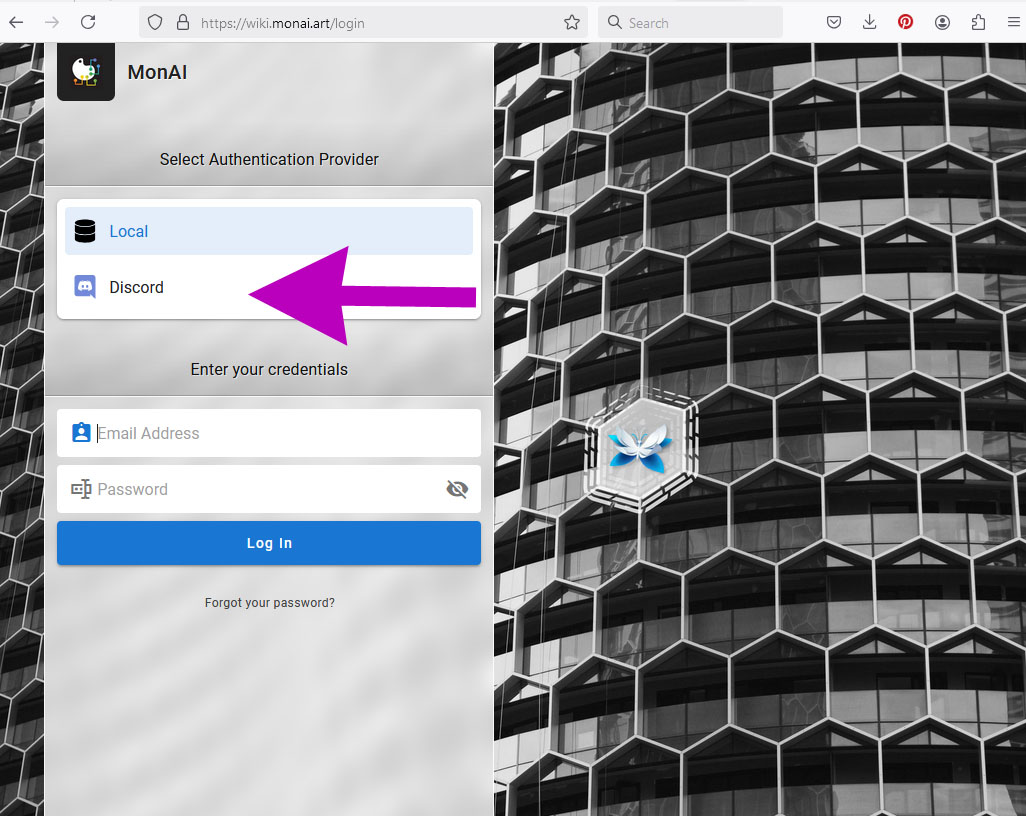Click the butterfly hexagon emblem
The image size is (1026, 816).
641,449
